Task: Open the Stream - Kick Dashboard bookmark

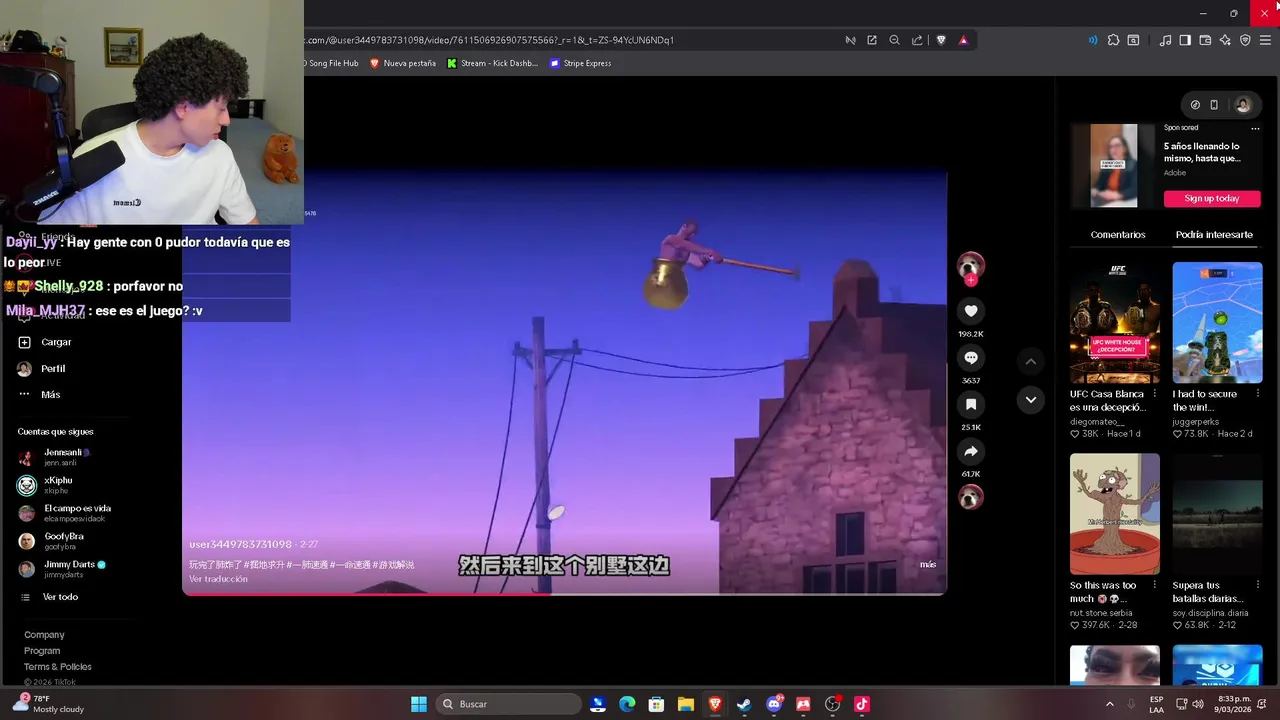Action: point(492,63)
